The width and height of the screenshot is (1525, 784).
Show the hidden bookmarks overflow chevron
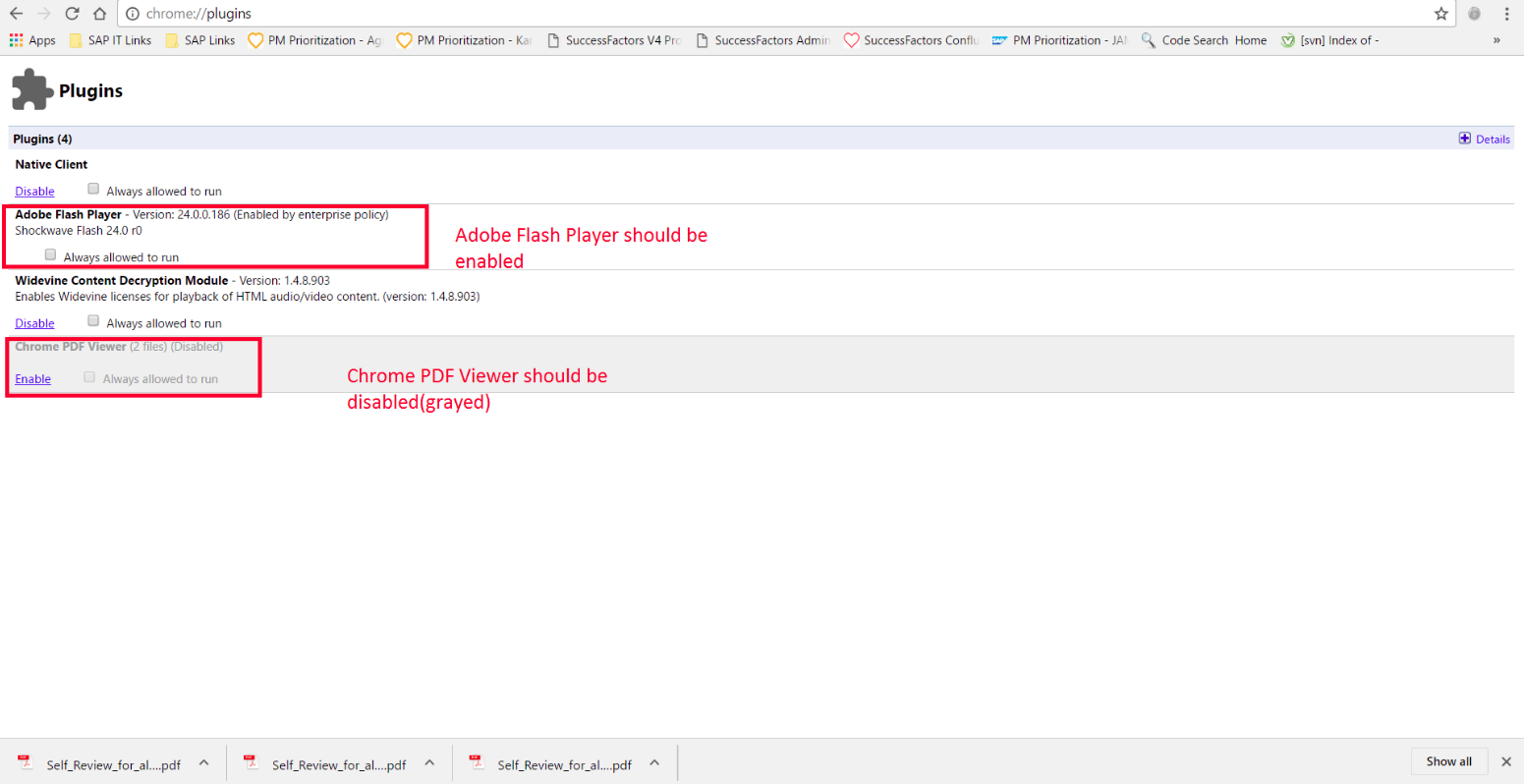pos(1497,40)
